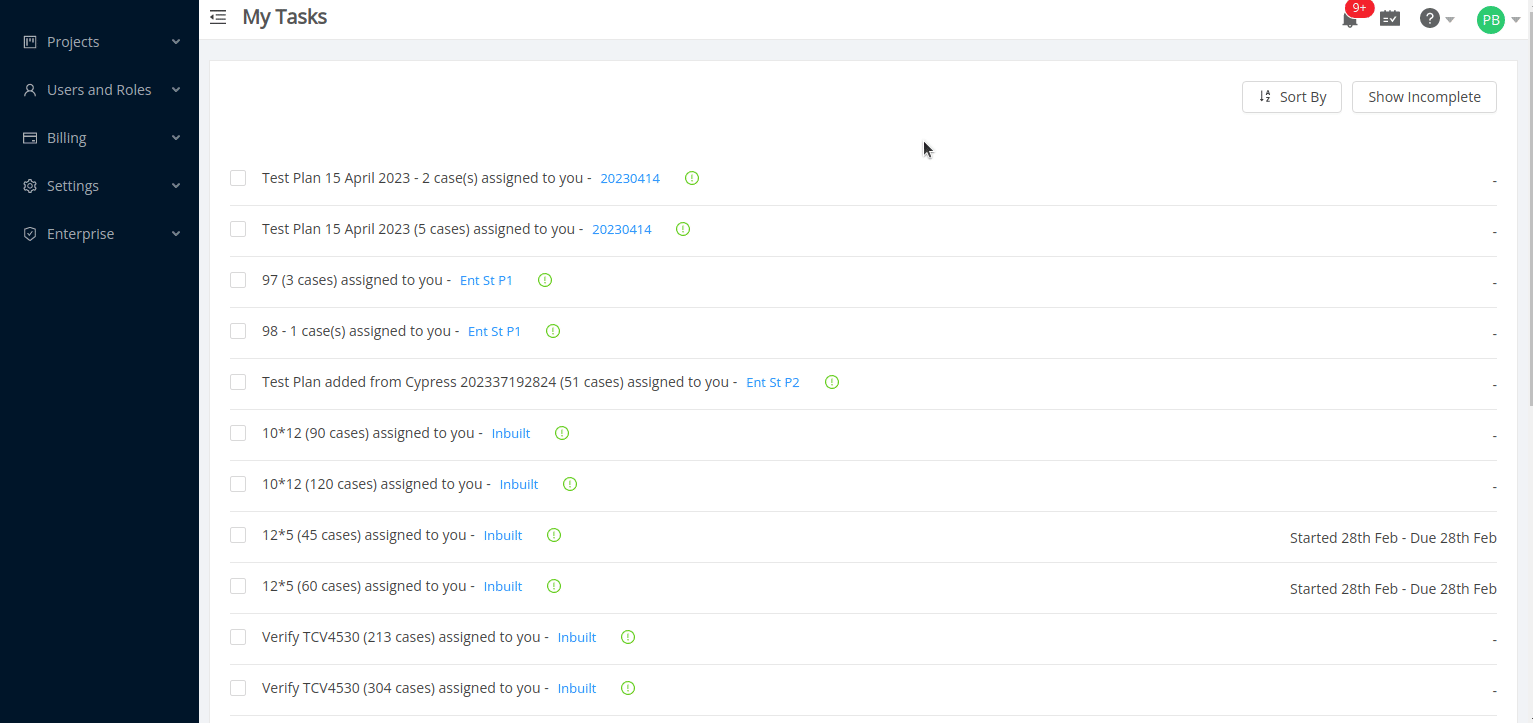Open Enterprise in the sidebar

coord(100,234)
